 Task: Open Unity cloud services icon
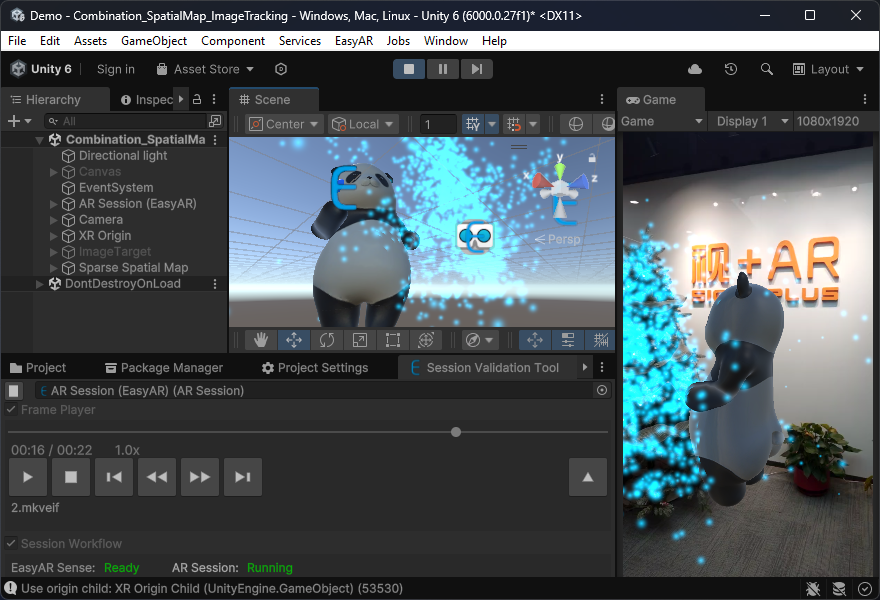click(x=695, y=69)
